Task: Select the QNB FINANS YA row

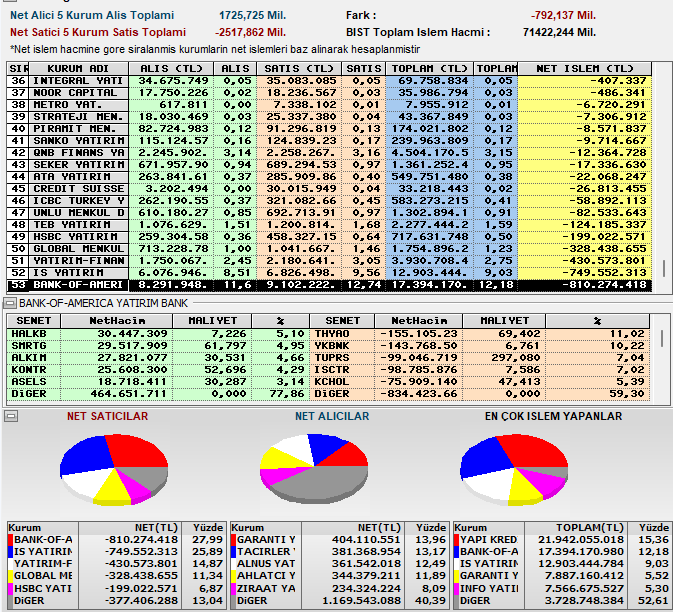Action: pyautogui.click(x=329, y=153)
